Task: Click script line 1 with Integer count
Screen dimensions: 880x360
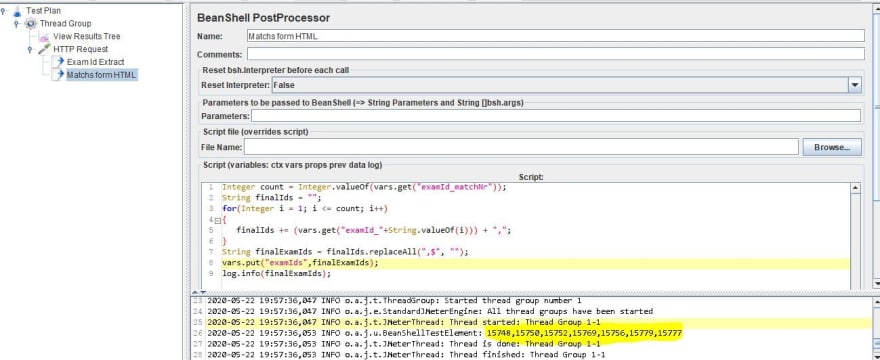Action: [x=364, y=188]
